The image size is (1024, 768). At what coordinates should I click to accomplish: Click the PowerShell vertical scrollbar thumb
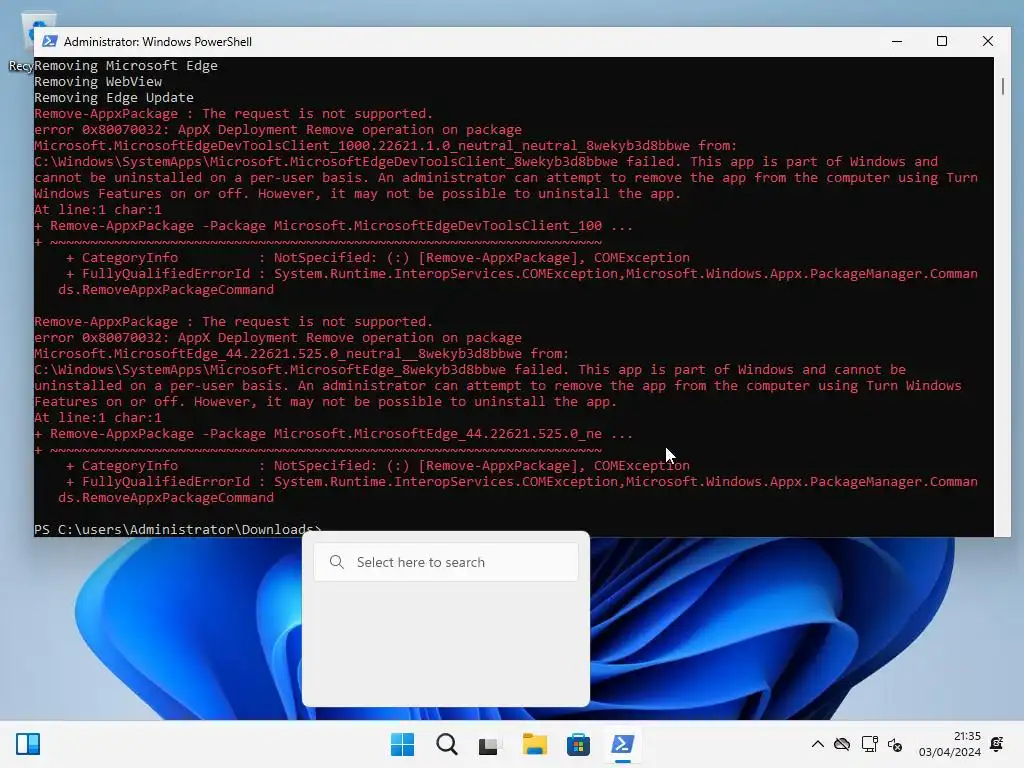tap(1002, 86)
